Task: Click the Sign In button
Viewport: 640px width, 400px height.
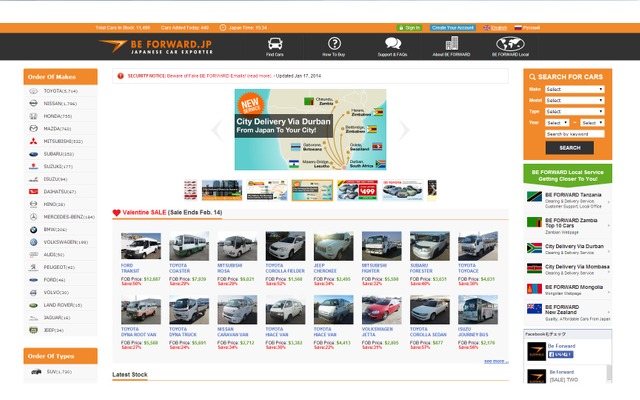Action: (x=409, y=28)
